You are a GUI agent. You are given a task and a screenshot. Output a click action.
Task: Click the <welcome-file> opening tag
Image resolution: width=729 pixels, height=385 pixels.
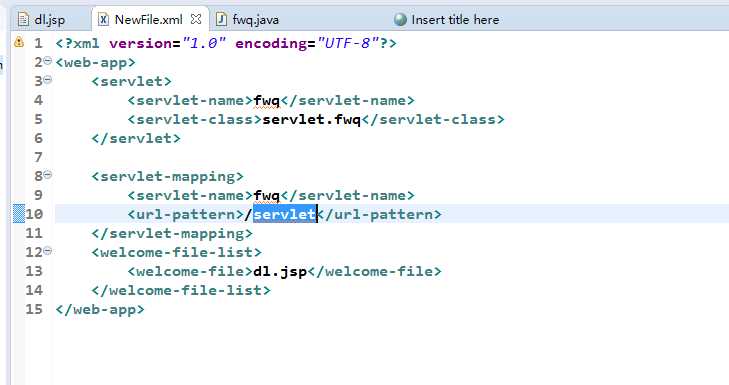[x=190, y=271]
